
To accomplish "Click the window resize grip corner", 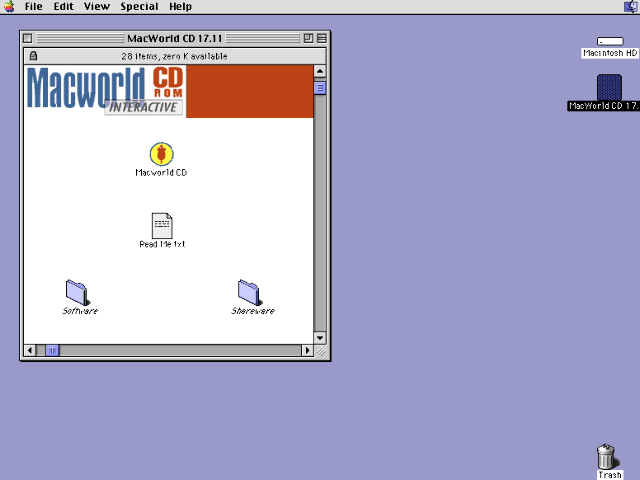I will click(321, 351).
